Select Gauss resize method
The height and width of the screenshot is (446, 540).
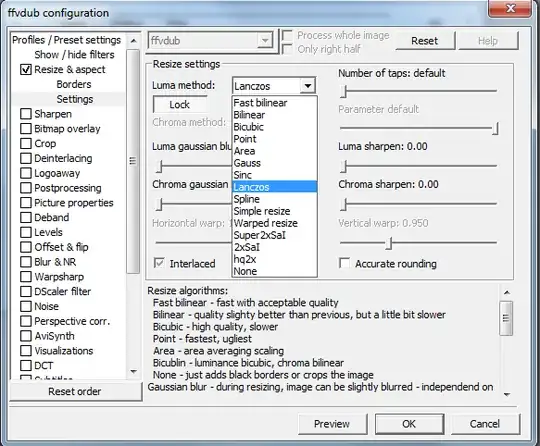tap(274, 163)
